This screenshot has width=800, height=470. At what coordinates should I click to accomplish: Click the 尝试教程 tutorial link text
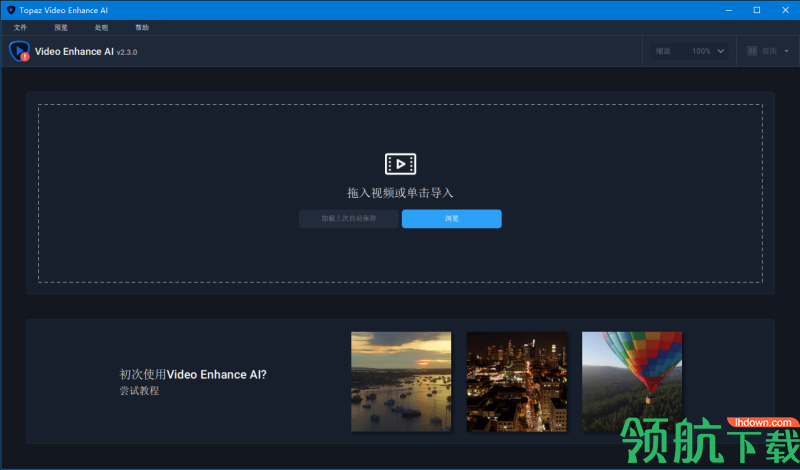point(139,391)
